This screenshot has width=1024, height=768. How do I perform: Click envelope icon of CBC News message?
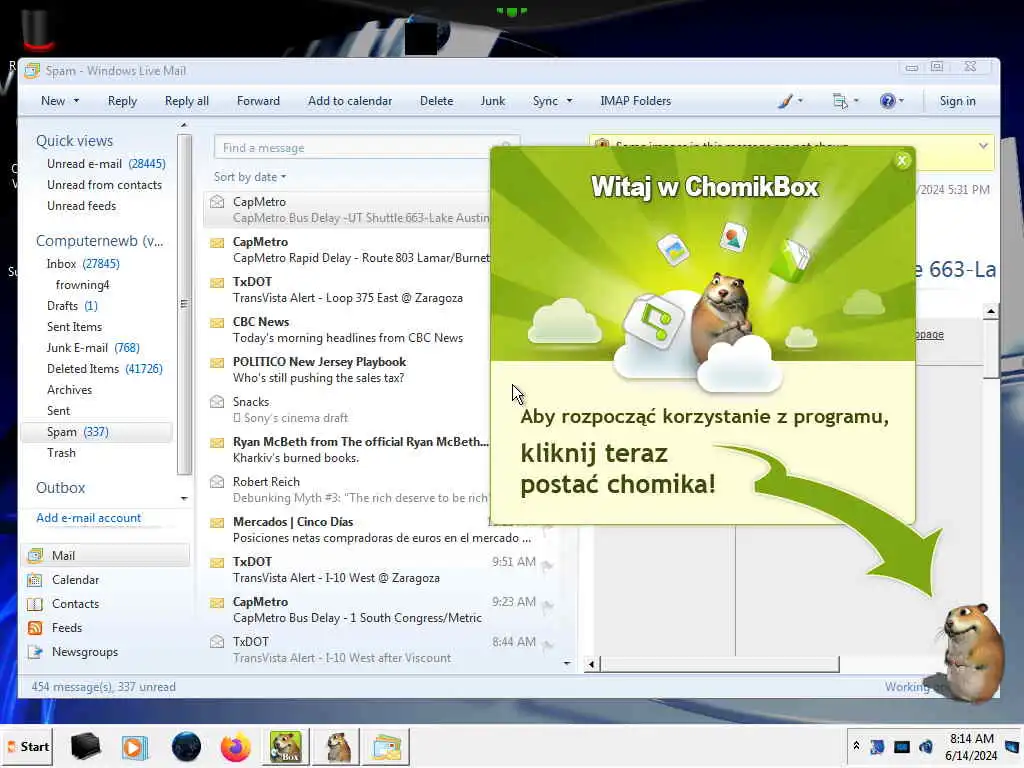click(x=217, y=323)
